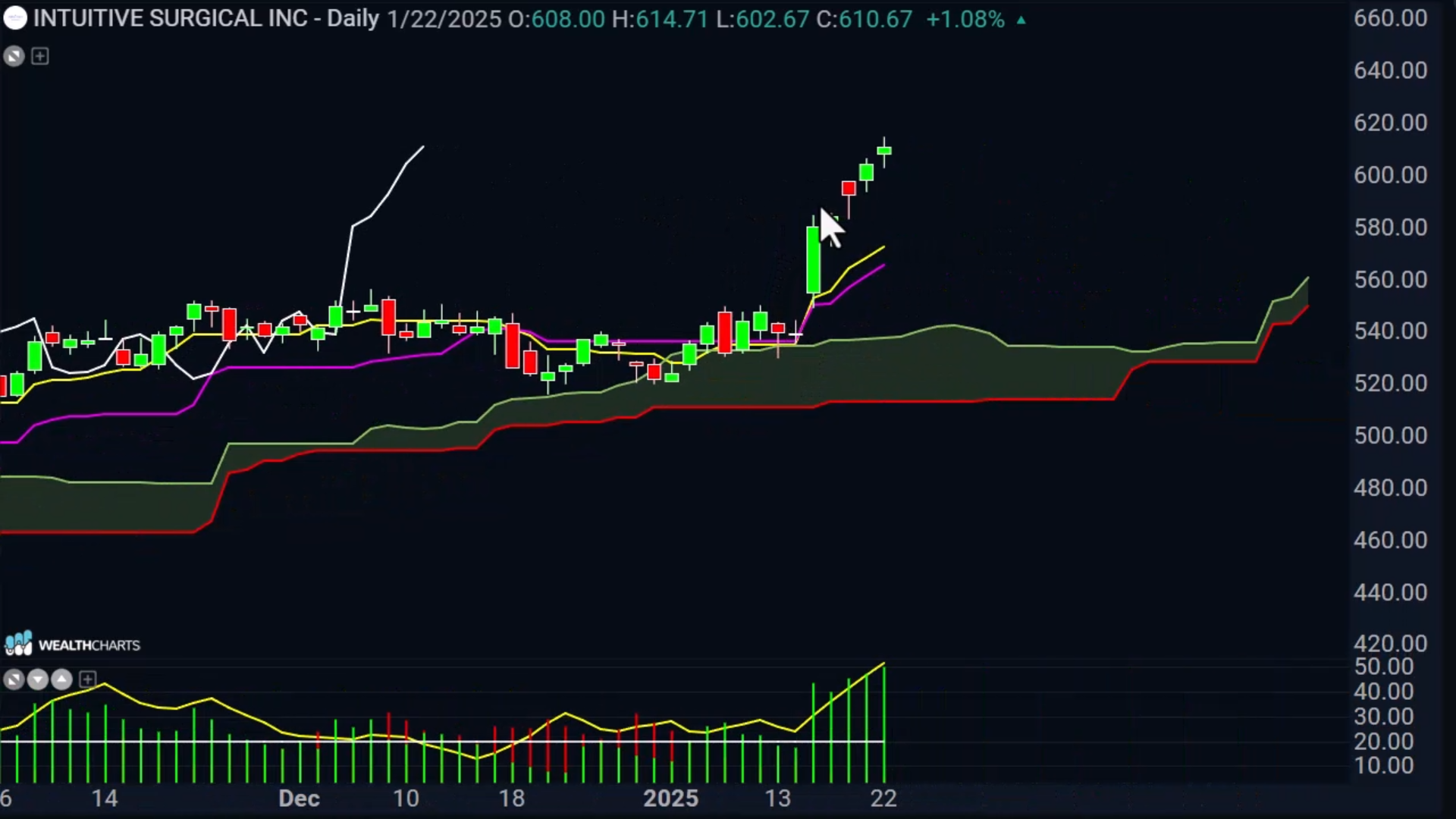Screen dimensions: 1456x819
Task: Click the 480.00 price axis label
Action: pyautogui.click(x=1391, y=488)
